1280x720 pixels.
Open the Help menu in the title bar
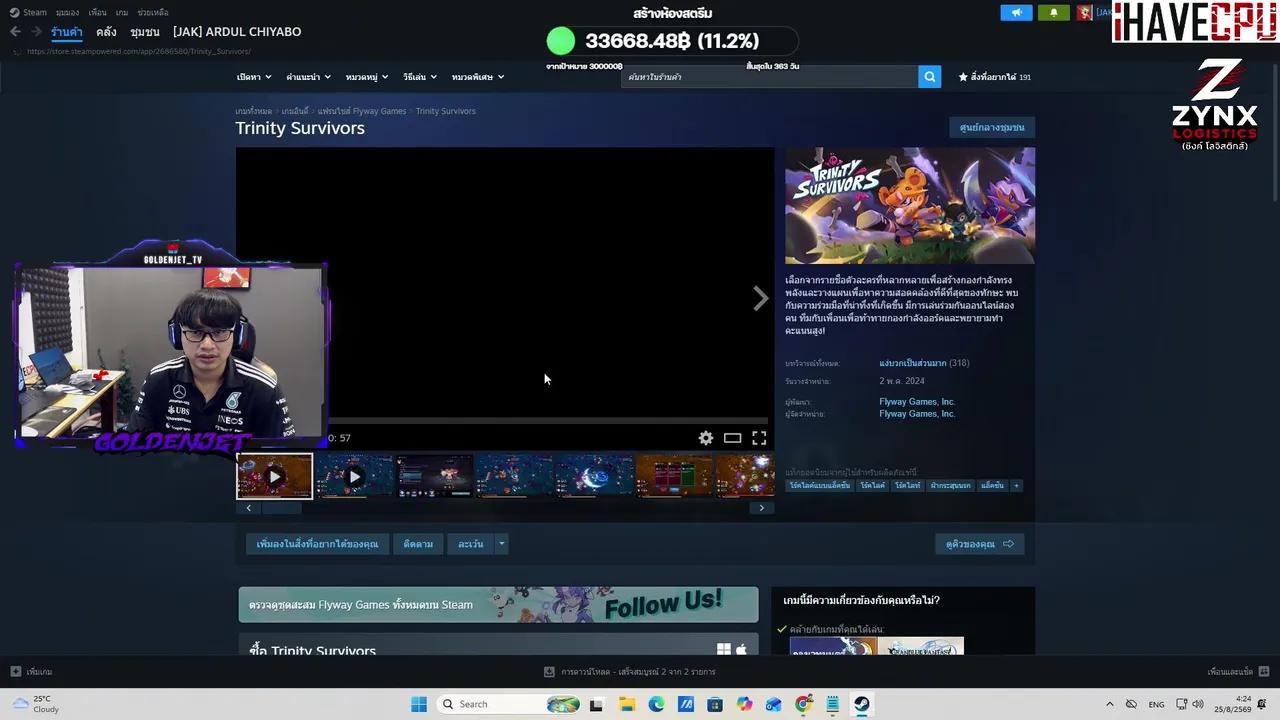(x=153, y=13)
